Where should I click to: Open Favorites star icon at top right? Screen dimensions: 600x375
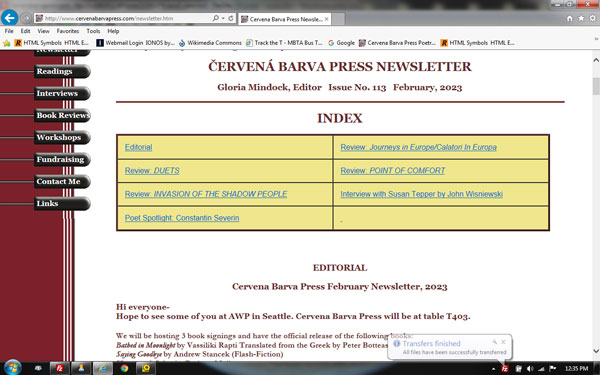(581, 18)
